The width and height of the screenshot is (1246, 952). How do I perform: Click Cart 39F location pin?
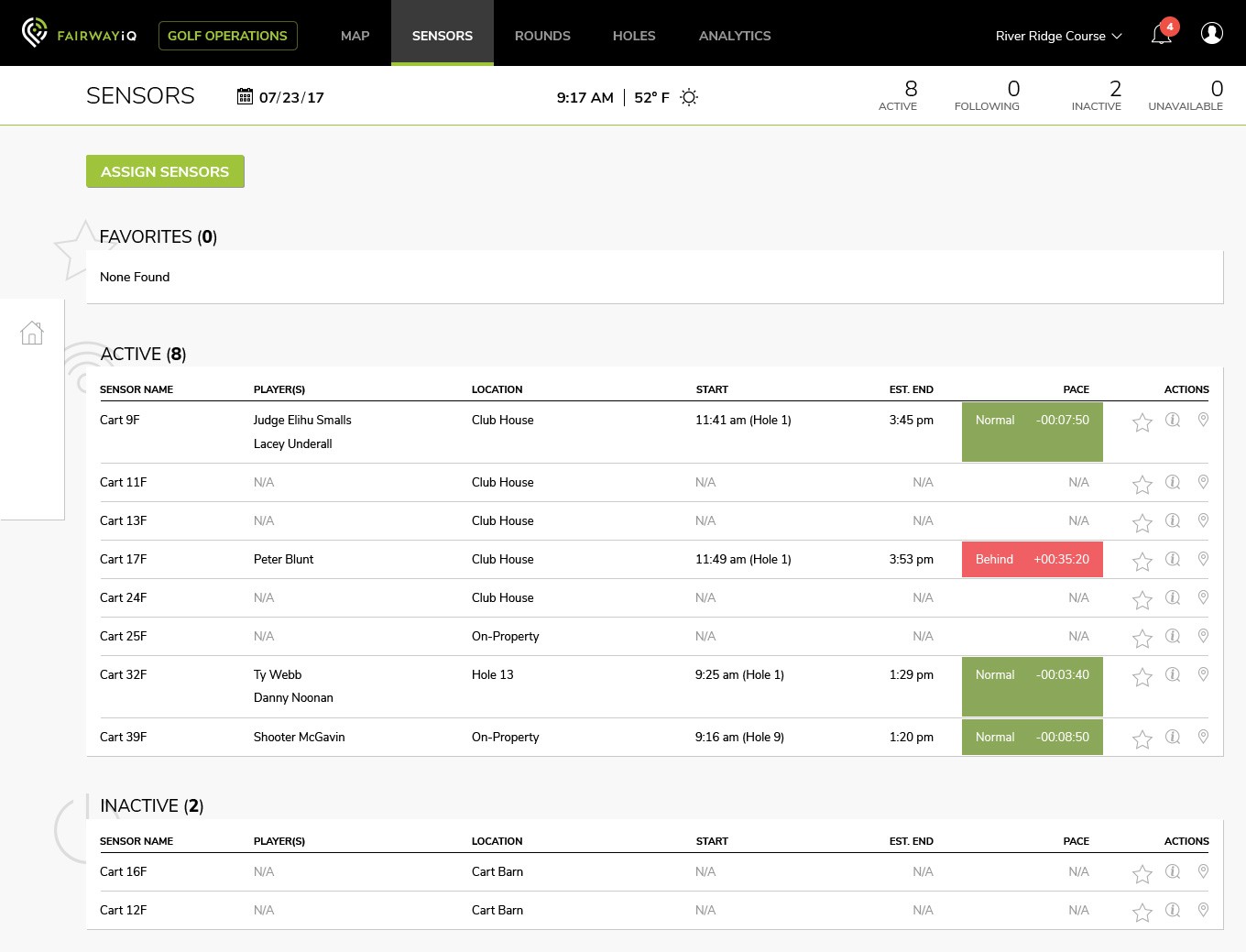(x=1203, y=737)
